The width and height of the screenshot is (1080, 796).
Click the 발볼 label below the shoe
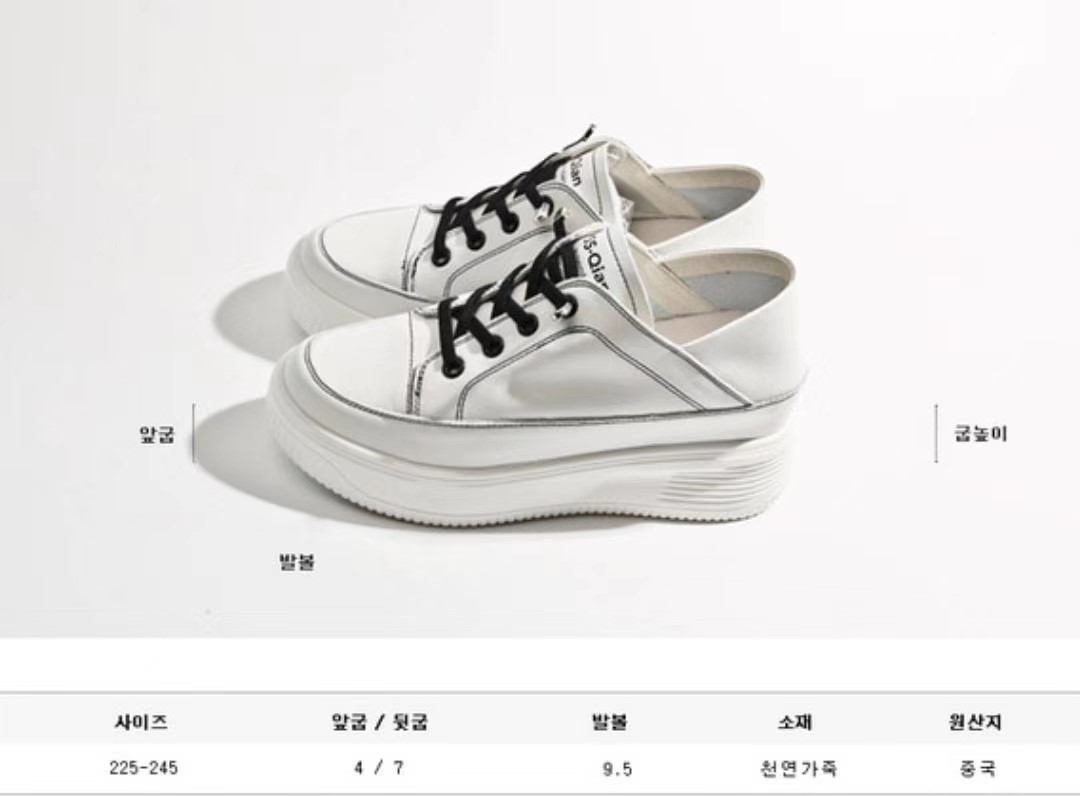pyautogui.click(x=298, y=562)
